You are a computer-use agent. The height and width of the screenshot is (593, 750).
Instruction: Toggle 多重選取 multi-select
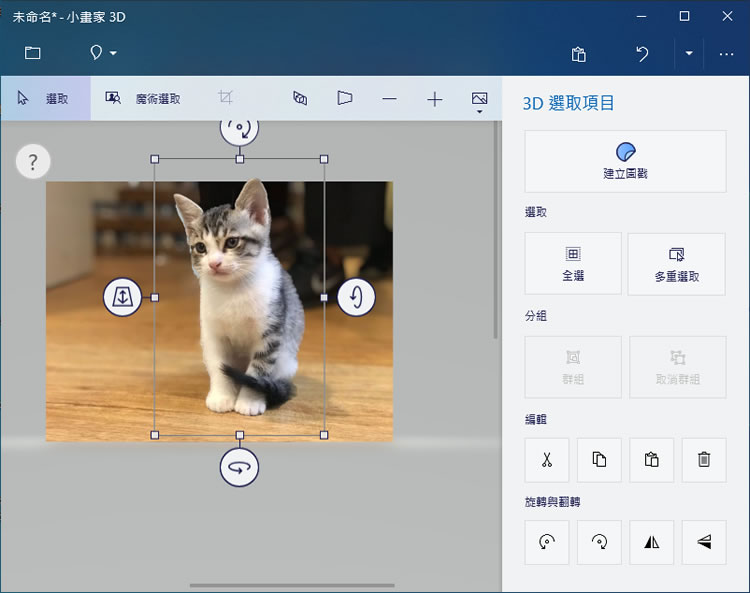677,264
